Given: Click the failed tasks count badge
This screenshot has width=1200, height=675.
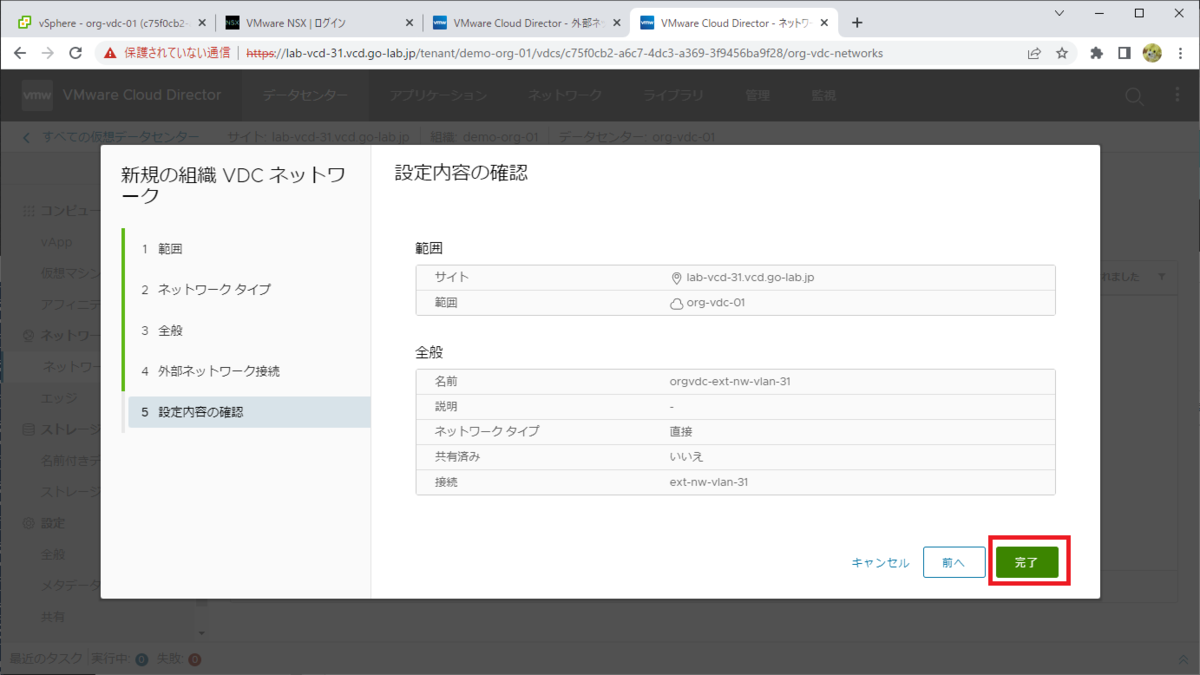Looking at the screenshot, I should coord(195,660).
